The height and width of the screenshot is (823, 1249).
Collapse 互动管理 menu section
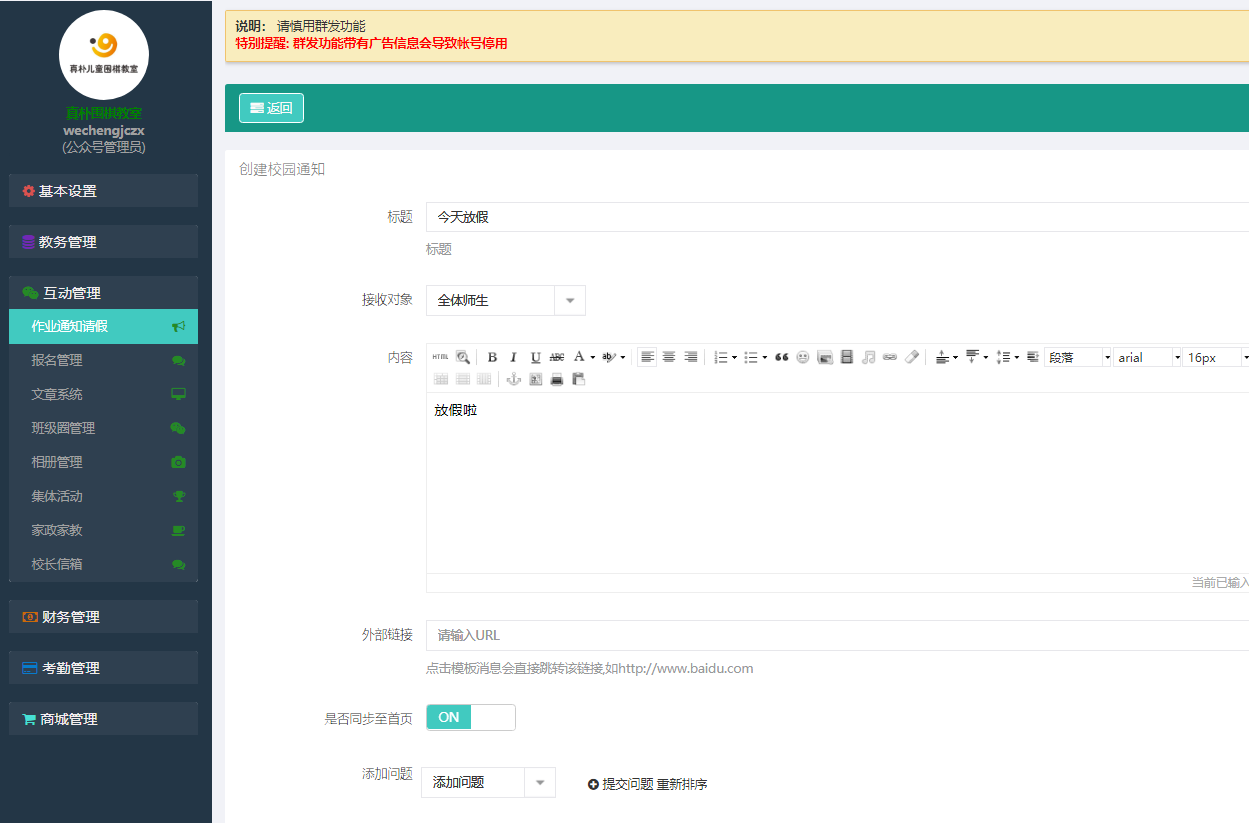tap(103, 293)
